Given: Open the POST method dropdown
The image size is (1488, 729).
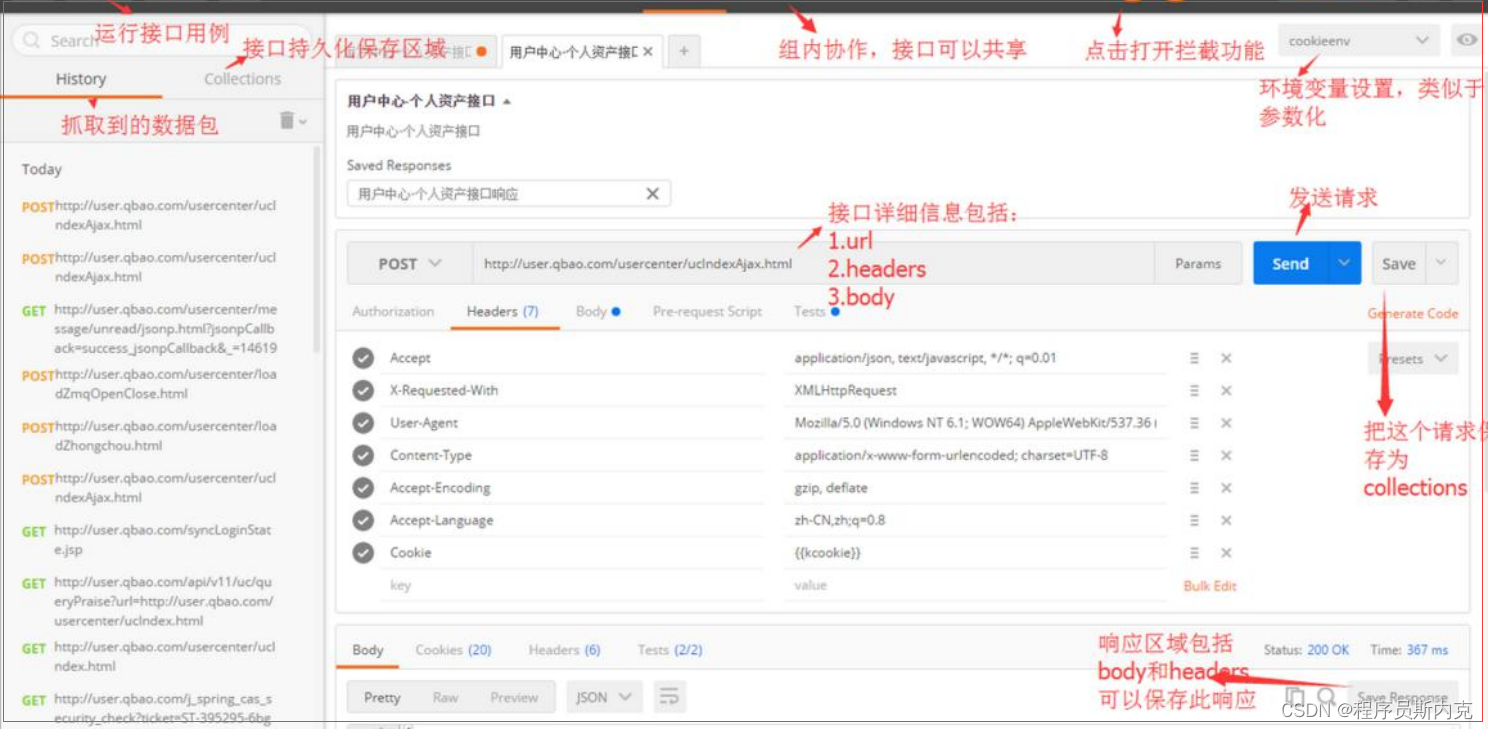Looking at the screenshot, I should click(409, 264).
